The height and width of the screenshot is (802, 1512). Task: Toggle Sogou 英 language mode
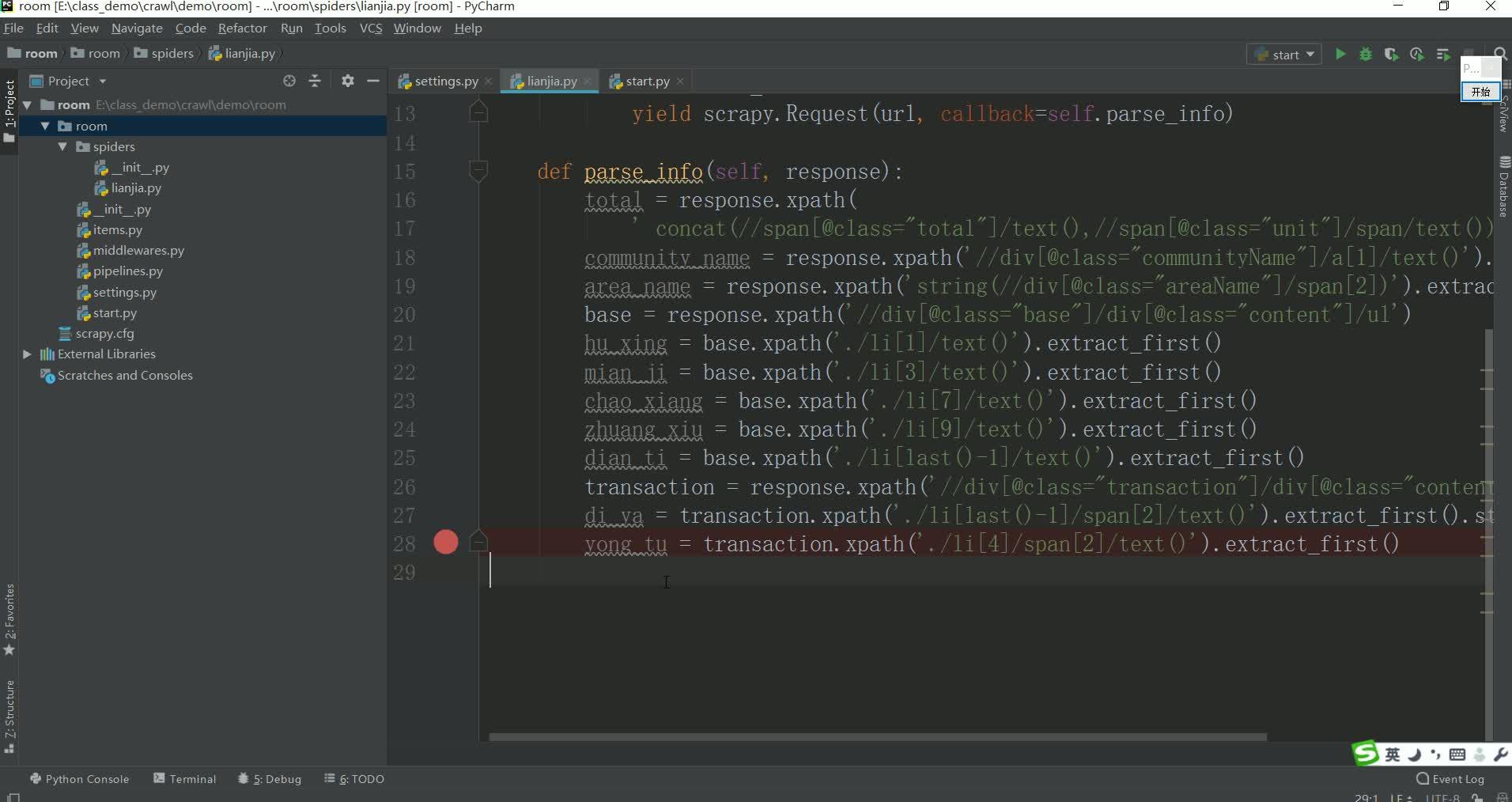point(1392,755)
